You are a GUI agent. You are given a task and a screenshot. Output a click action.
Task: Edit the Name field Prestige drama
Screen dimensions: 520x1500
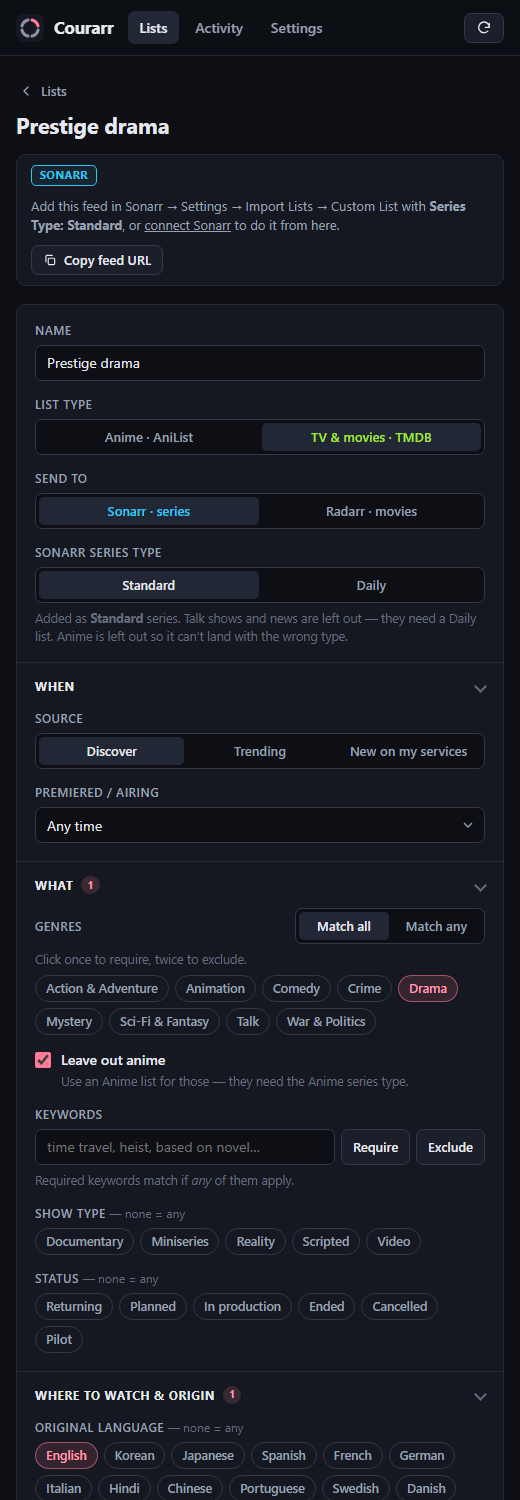(260, 363)
